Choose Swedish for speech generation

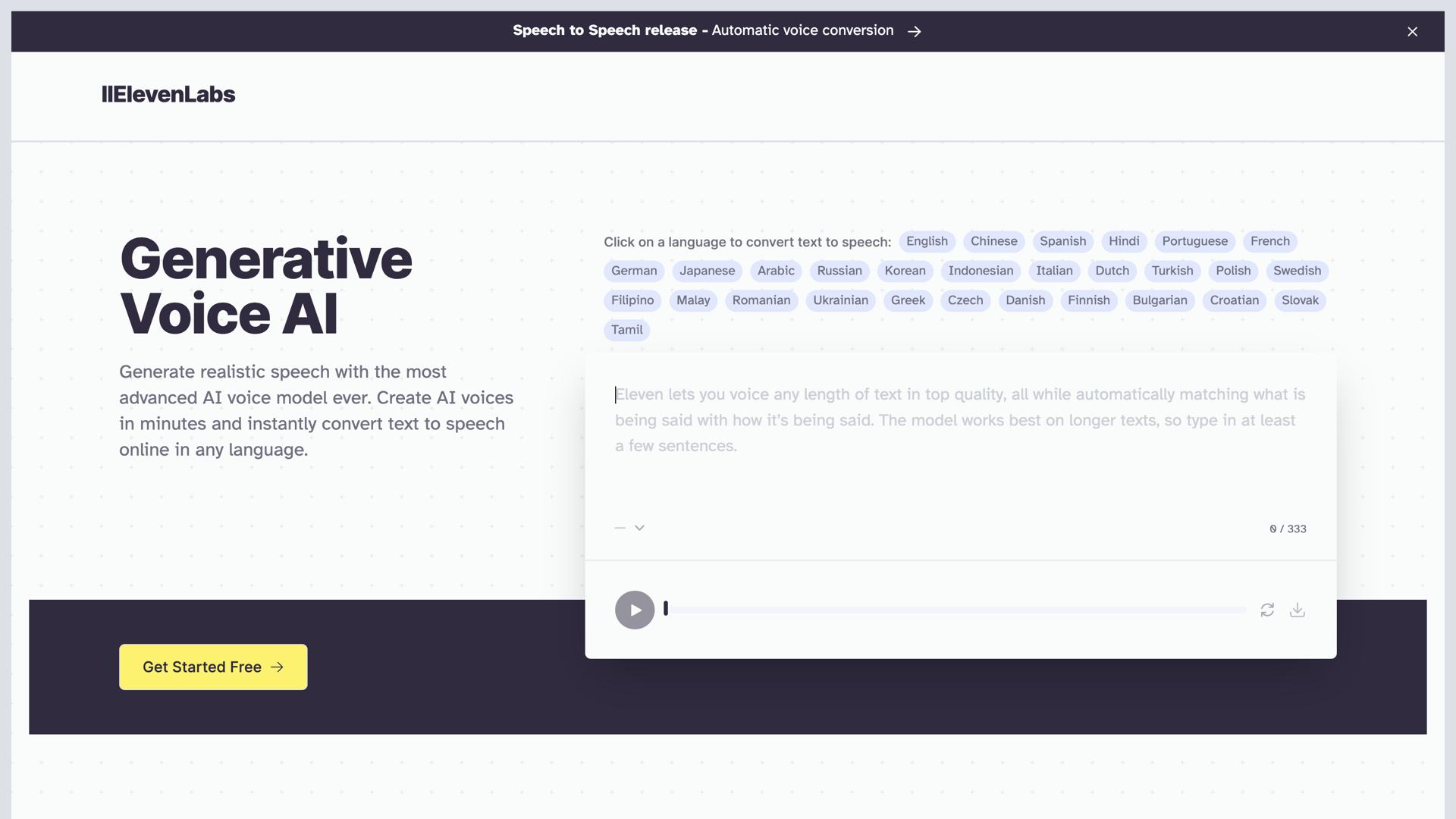[x=1297, y=271]
